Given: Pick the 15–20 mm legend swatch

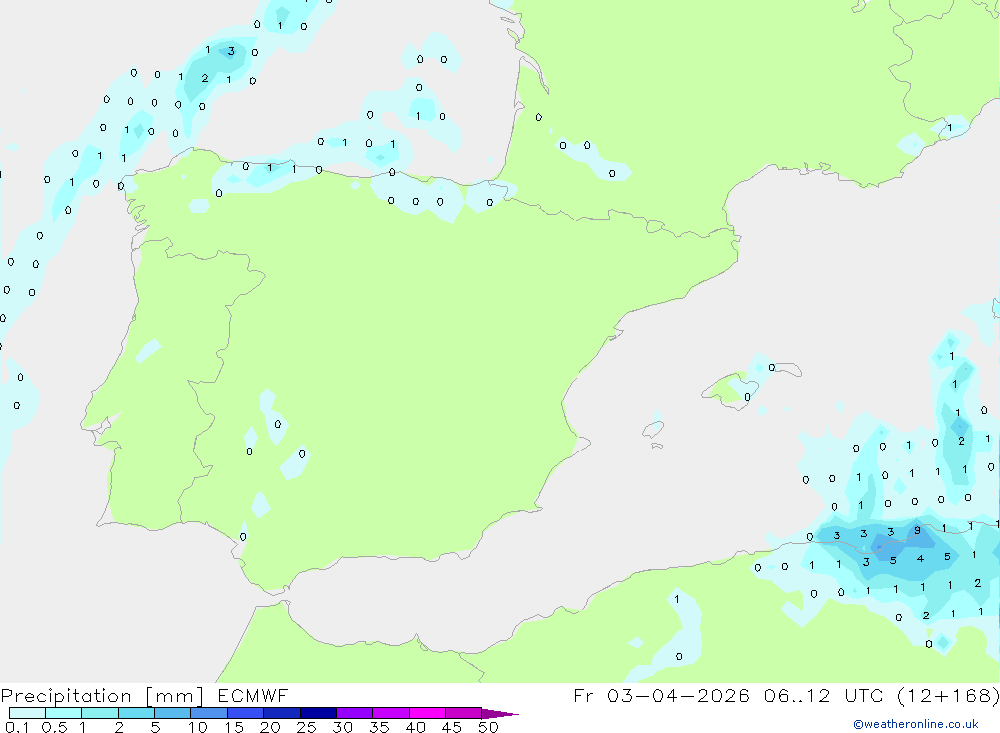Looking at the screenshot, I should point(246,713).
